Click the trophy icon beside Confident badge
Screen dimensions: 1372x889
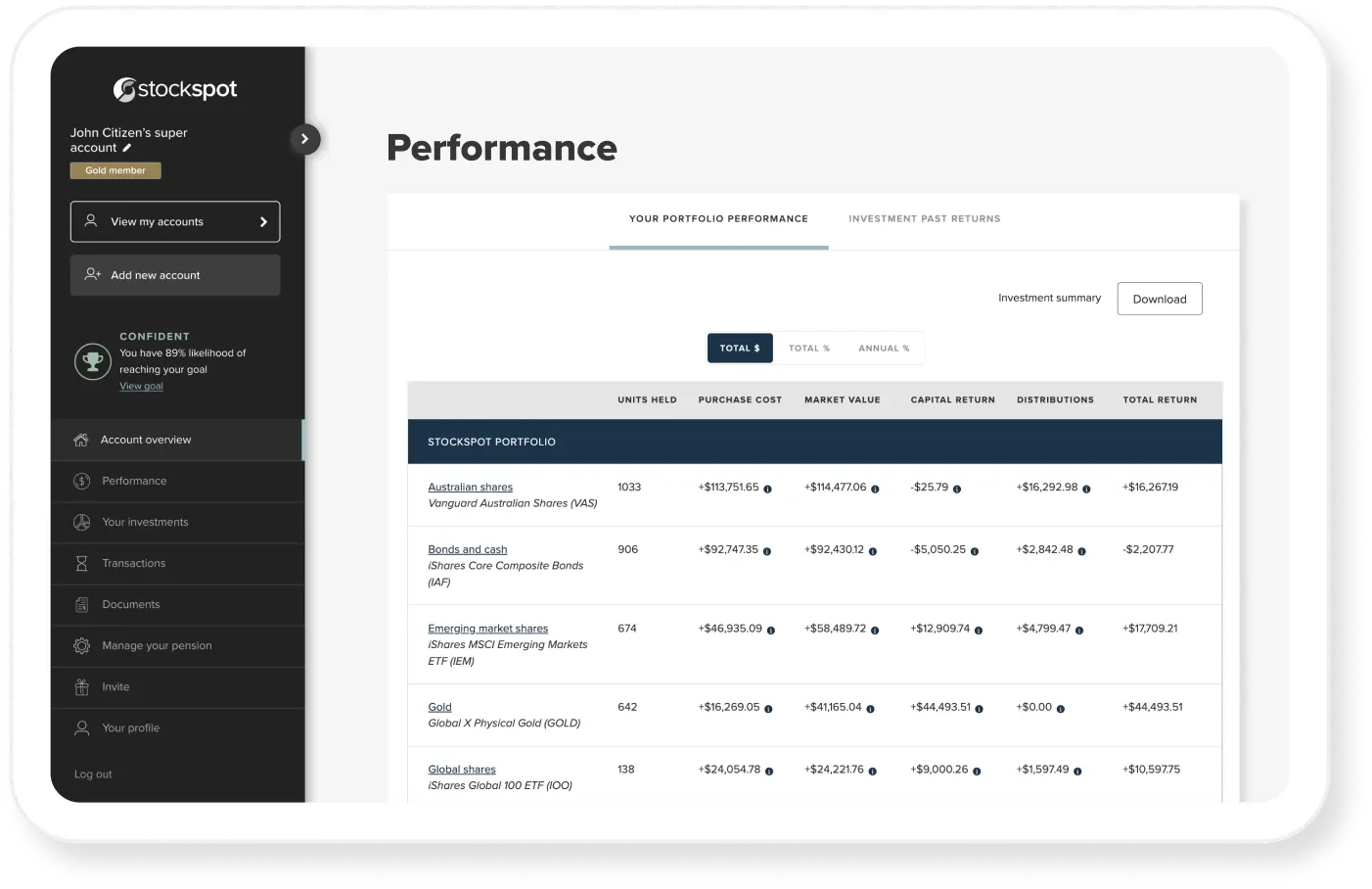tap(92, 361)
